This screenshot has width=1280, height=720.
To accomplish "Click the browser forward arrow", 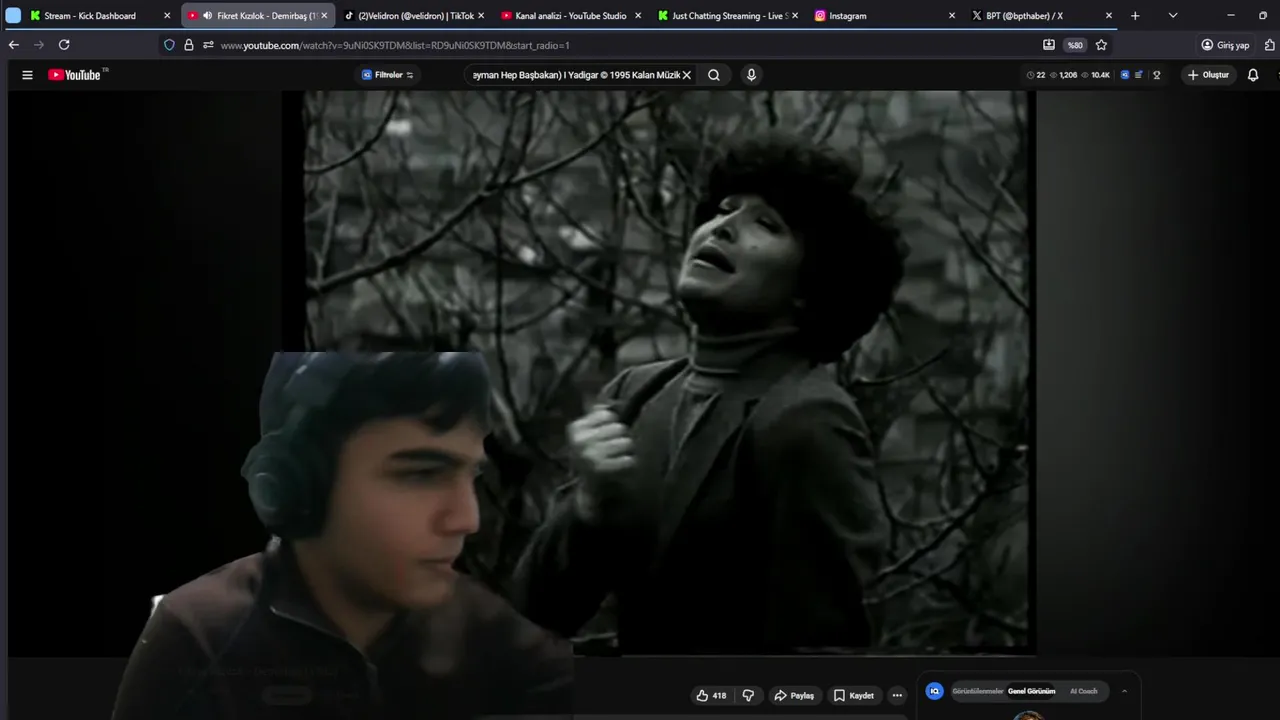I will tap(39, 45).
